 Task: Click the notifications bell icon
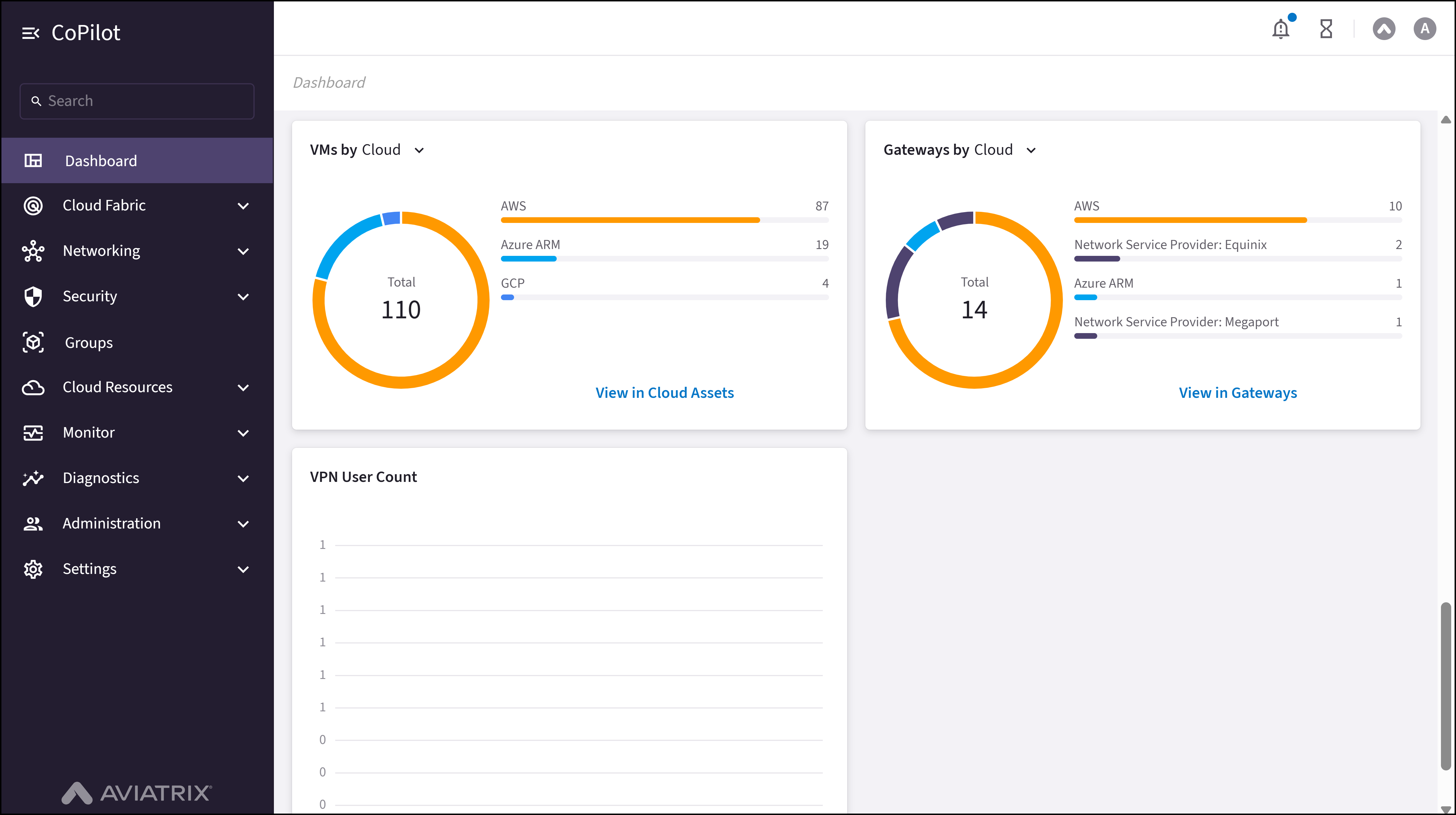pos(1281,28)
